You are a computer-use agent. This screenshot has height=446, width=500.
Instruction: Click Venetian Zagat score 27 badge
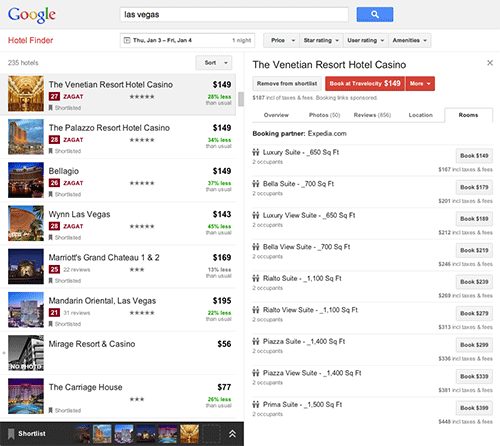click(x=54, y=97)
